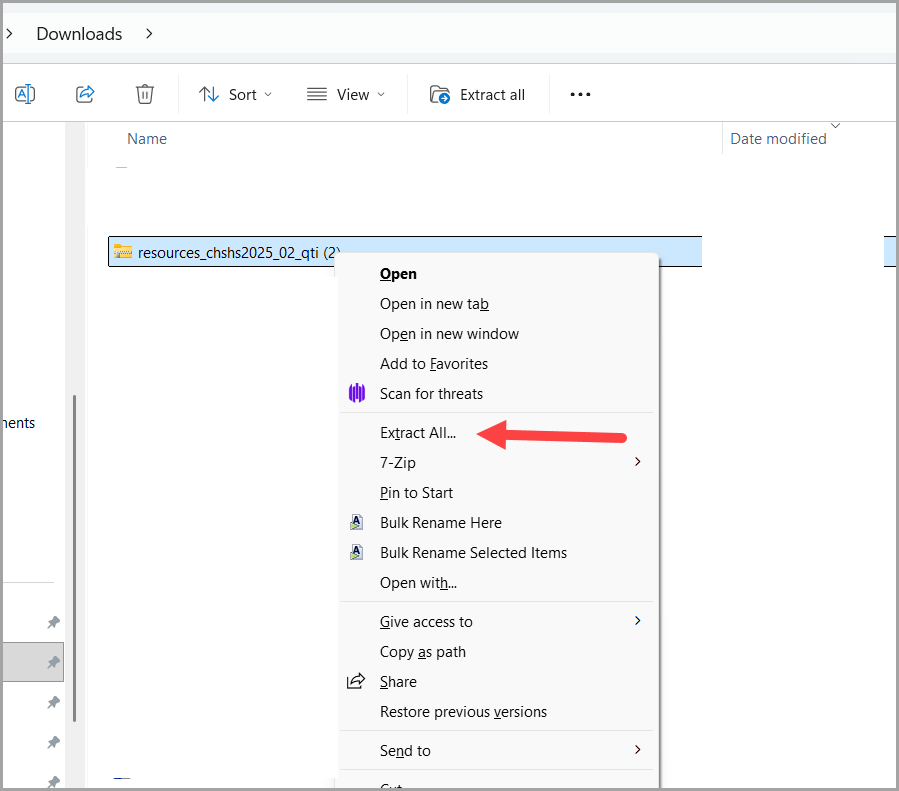This screenshot has height=791, width=899.
Task: Click the Name column header
Action: tap(147, 139)
